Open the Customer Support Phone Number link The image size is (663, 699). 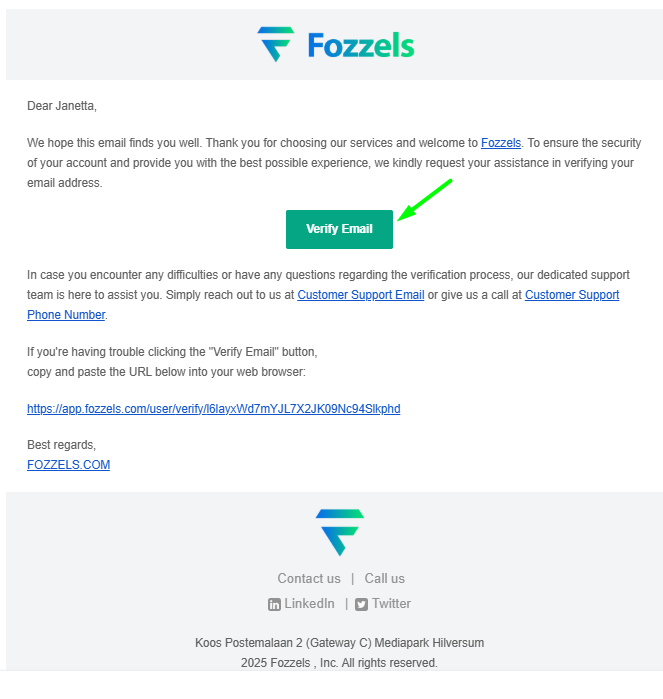click(571, 295)
